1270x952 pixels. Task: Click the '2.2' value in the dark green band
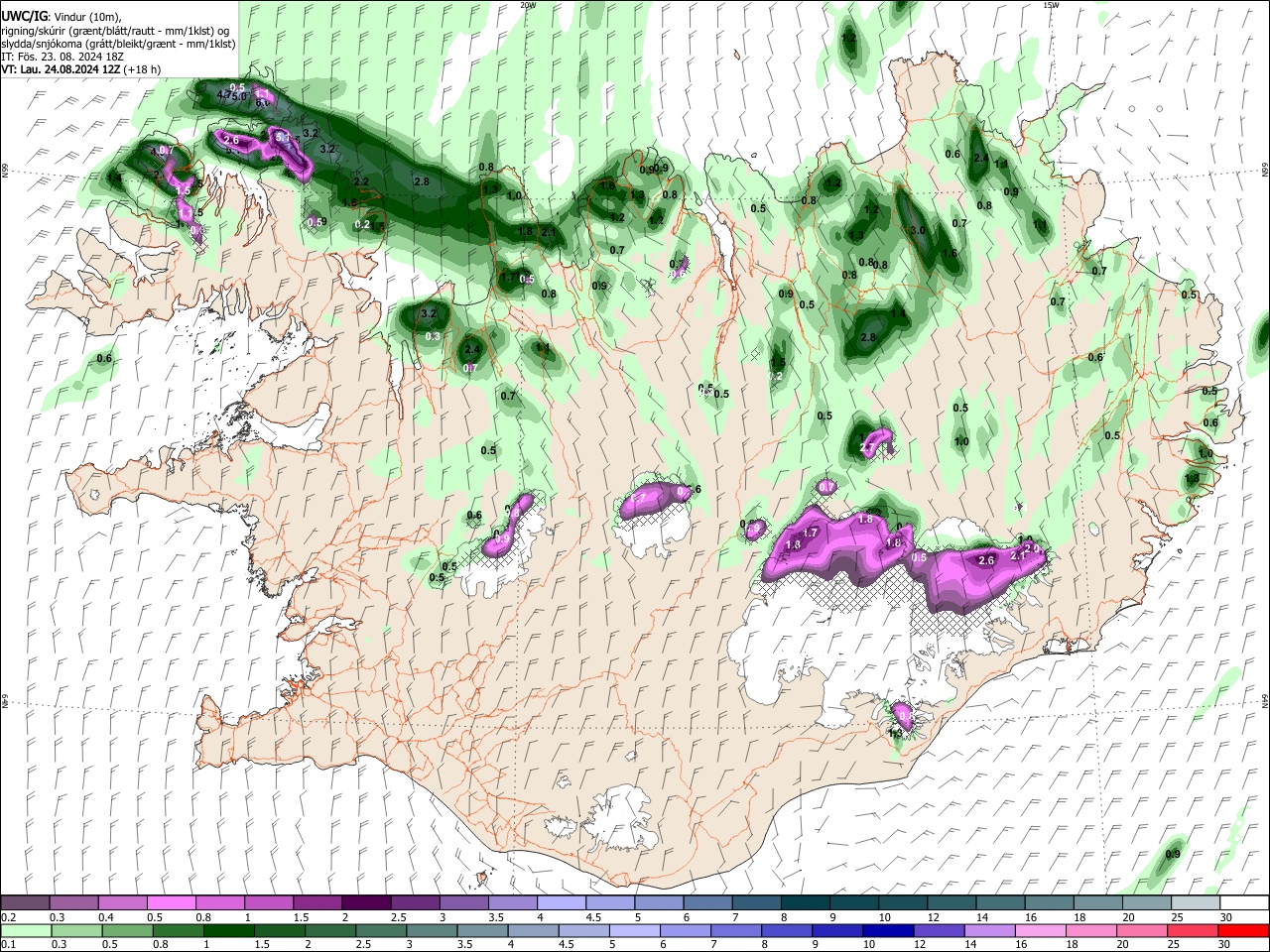[361, 181]
